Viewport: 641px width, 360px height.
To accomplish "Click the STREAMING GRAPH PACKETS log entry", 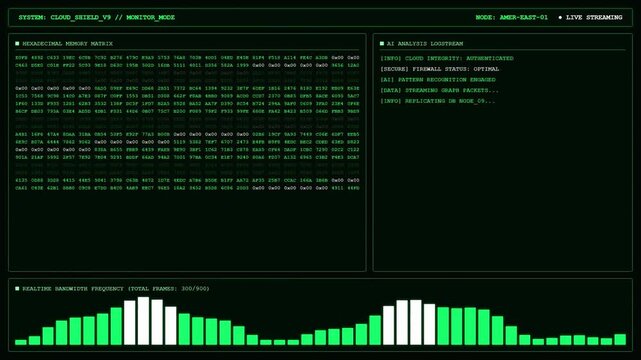I will [439, 90].
